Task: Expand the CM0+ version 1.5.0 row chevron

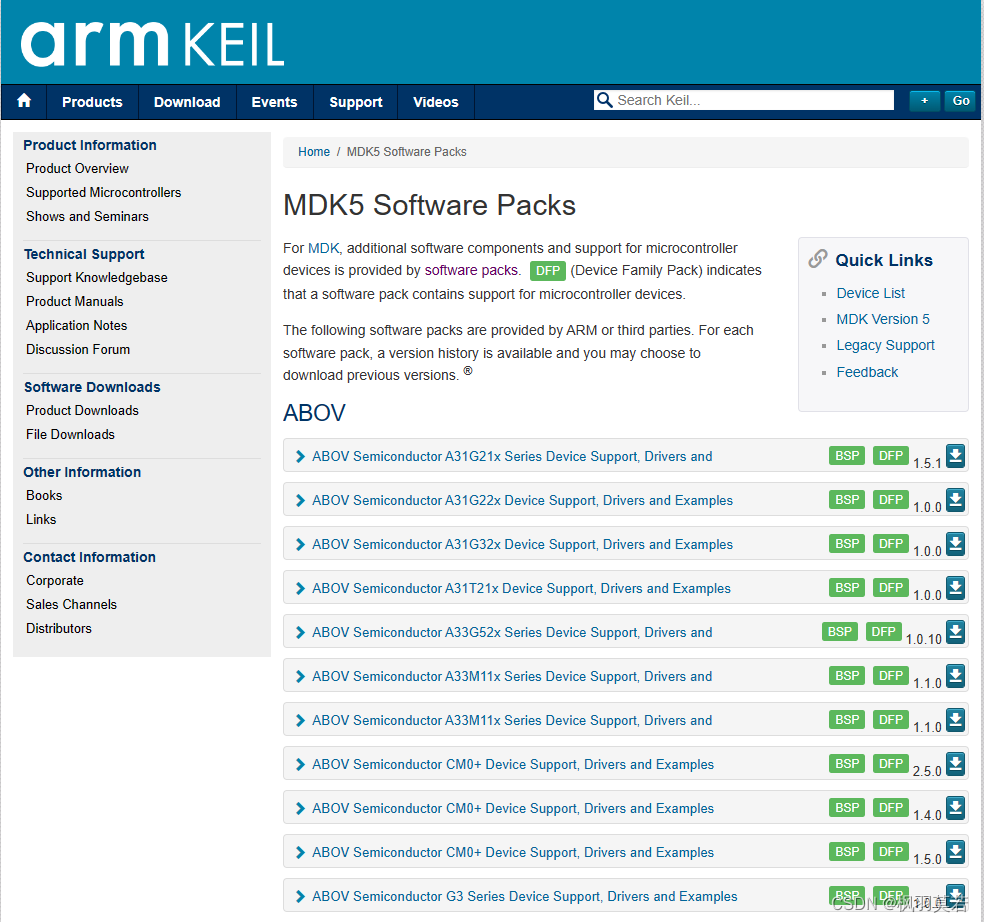Action: (x=300, y=852)
